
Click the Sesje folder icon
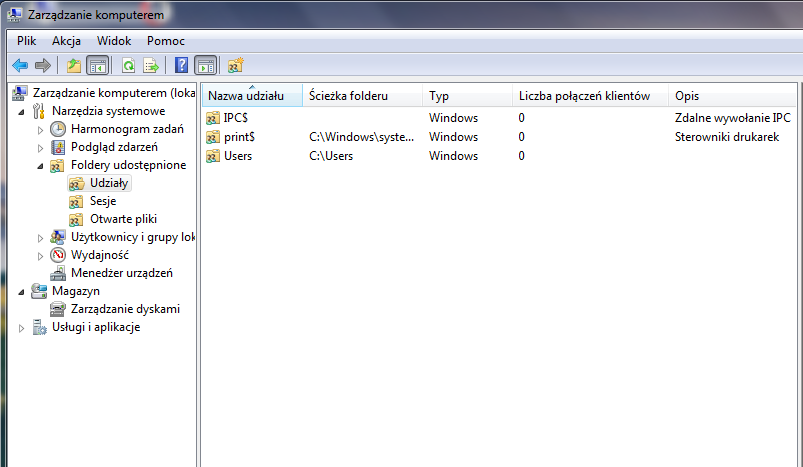pos(76,201)
